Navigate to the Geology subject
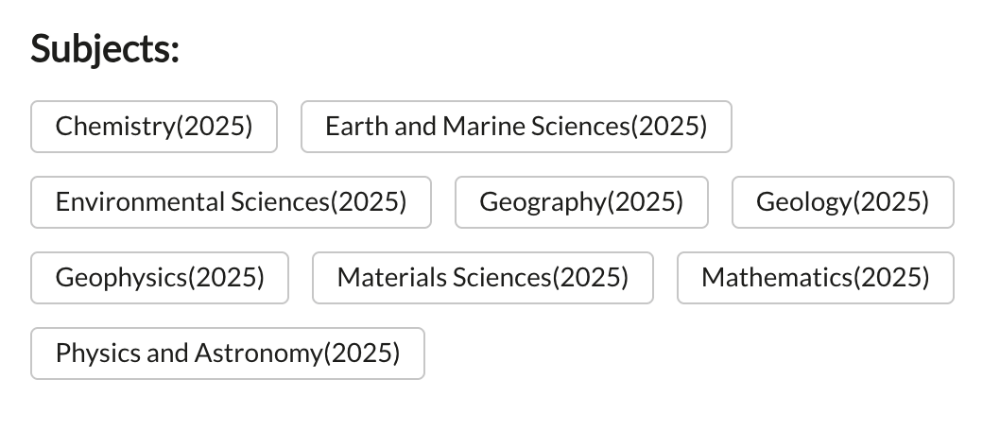Screen dimensions: 1000x444 [x=843, y=202]
